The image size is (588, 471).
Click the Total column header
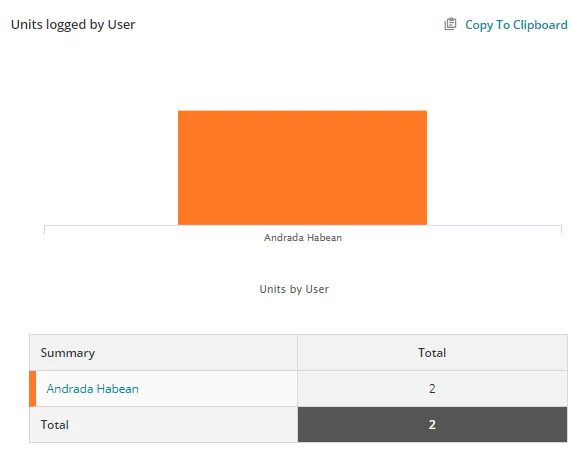pyautogui.click(x=432, y=352)
